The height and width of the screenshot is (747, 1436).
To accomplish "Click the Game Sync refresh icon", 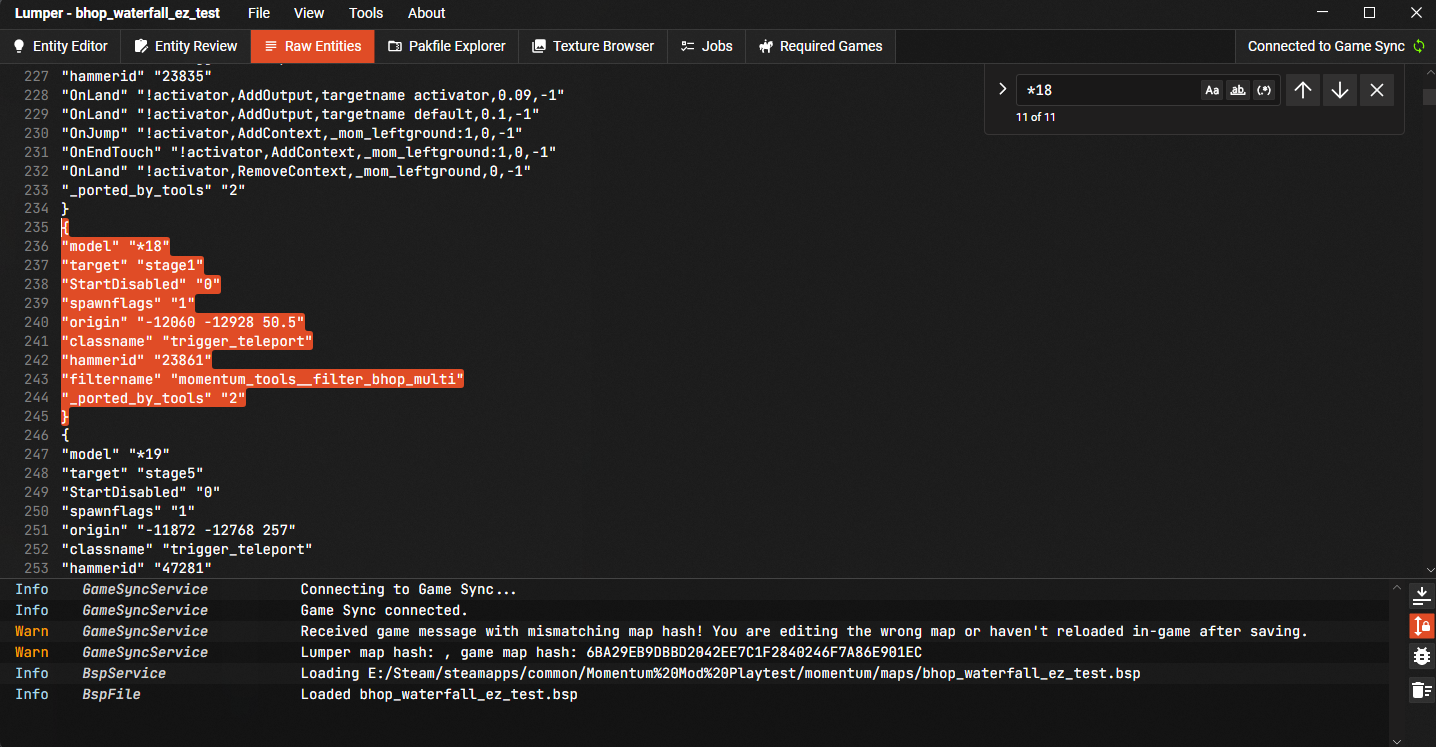I will 1418,46.
